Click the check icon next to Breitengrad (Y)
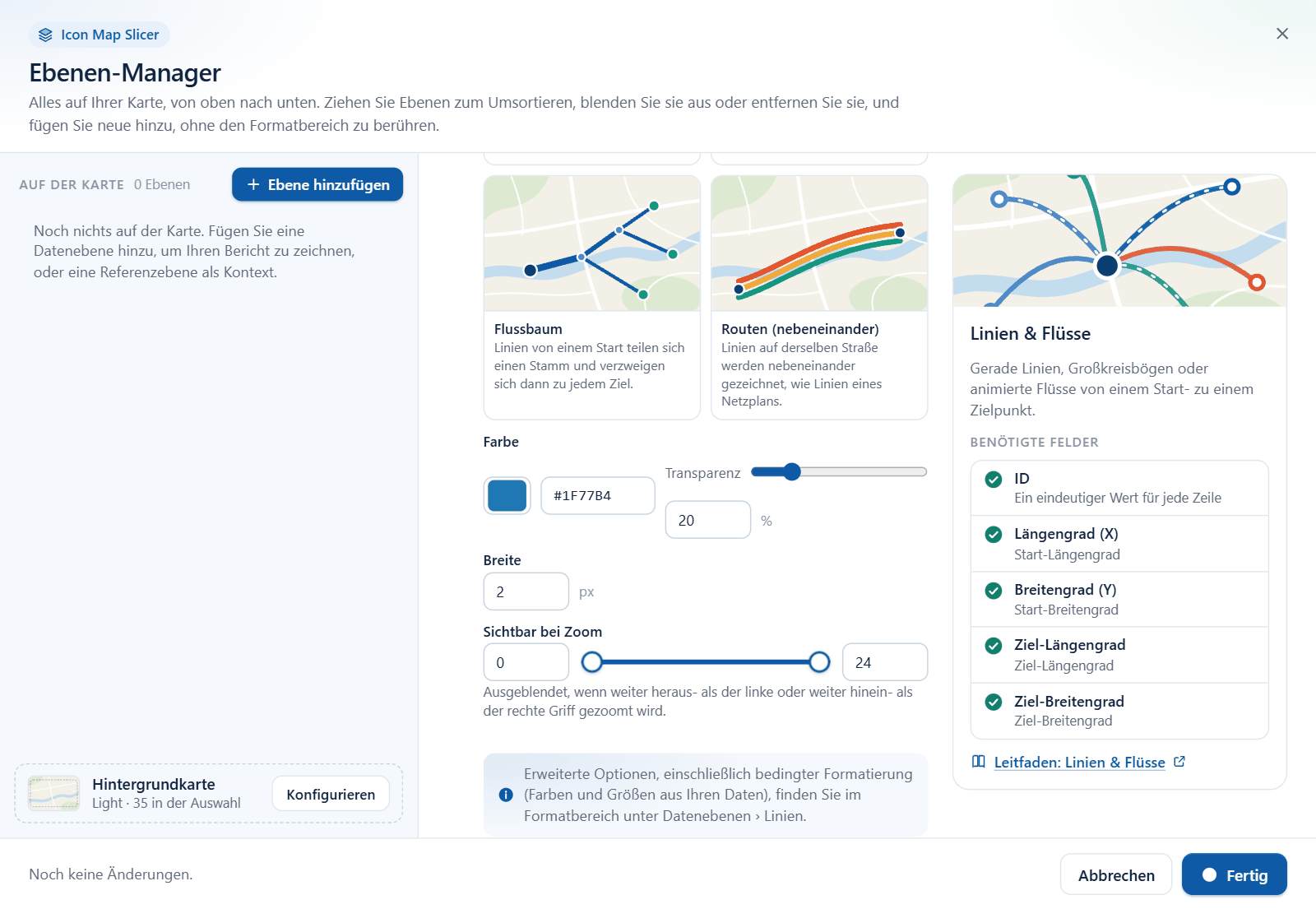The height and width of the screenshot is (909, 1316). click(993, 591)
